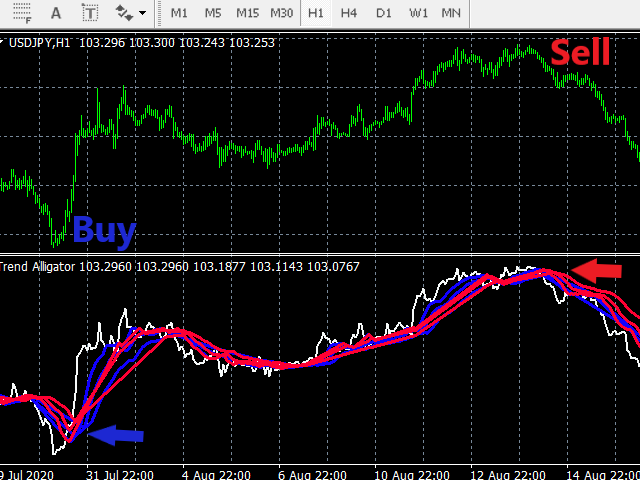Switch chart to M15 timeframe

click(x=247, y=13)
